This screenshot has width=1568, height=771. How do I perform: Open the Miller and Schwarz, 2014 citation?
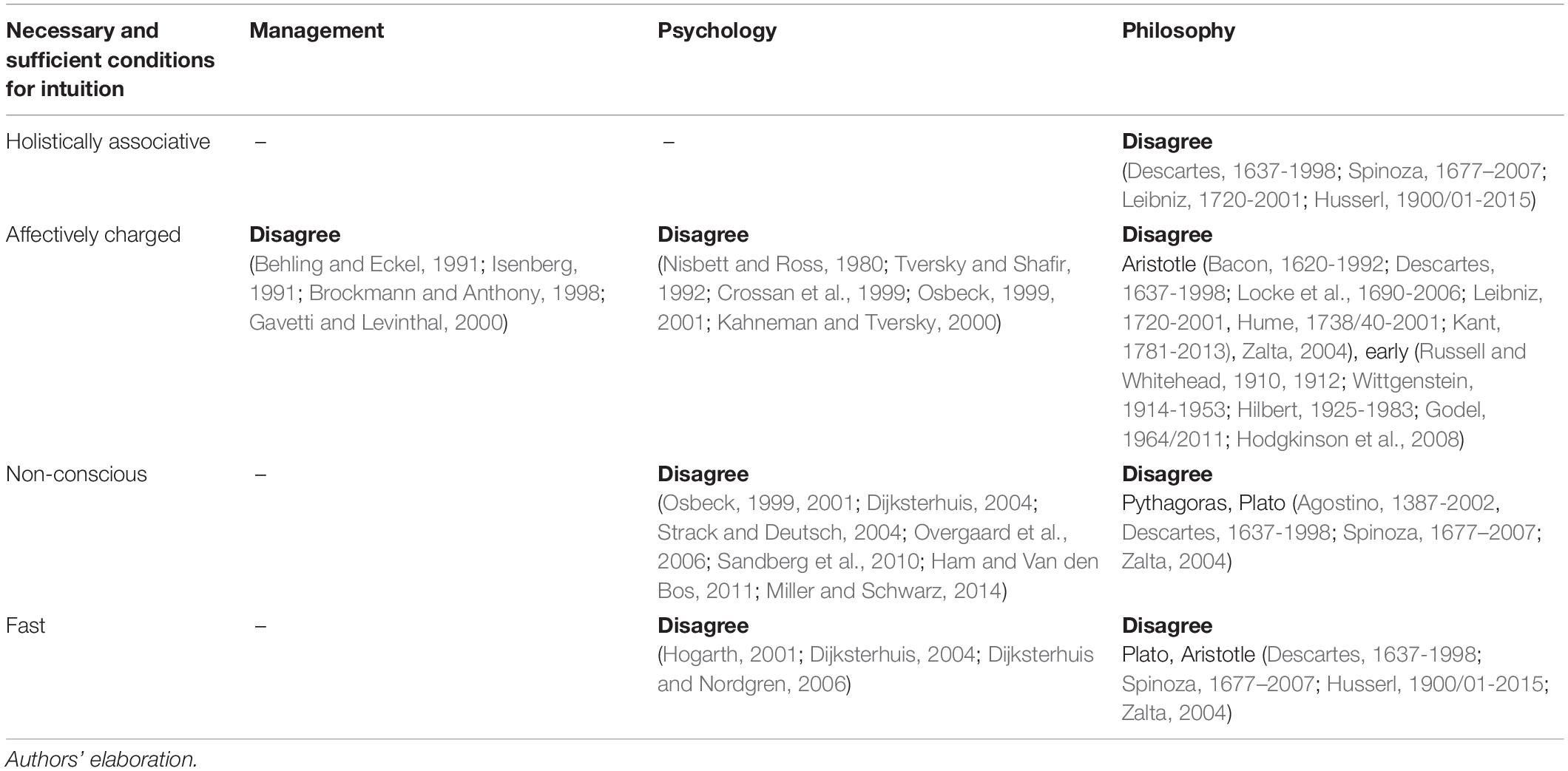pyautogui.click(x=883, y=591)
